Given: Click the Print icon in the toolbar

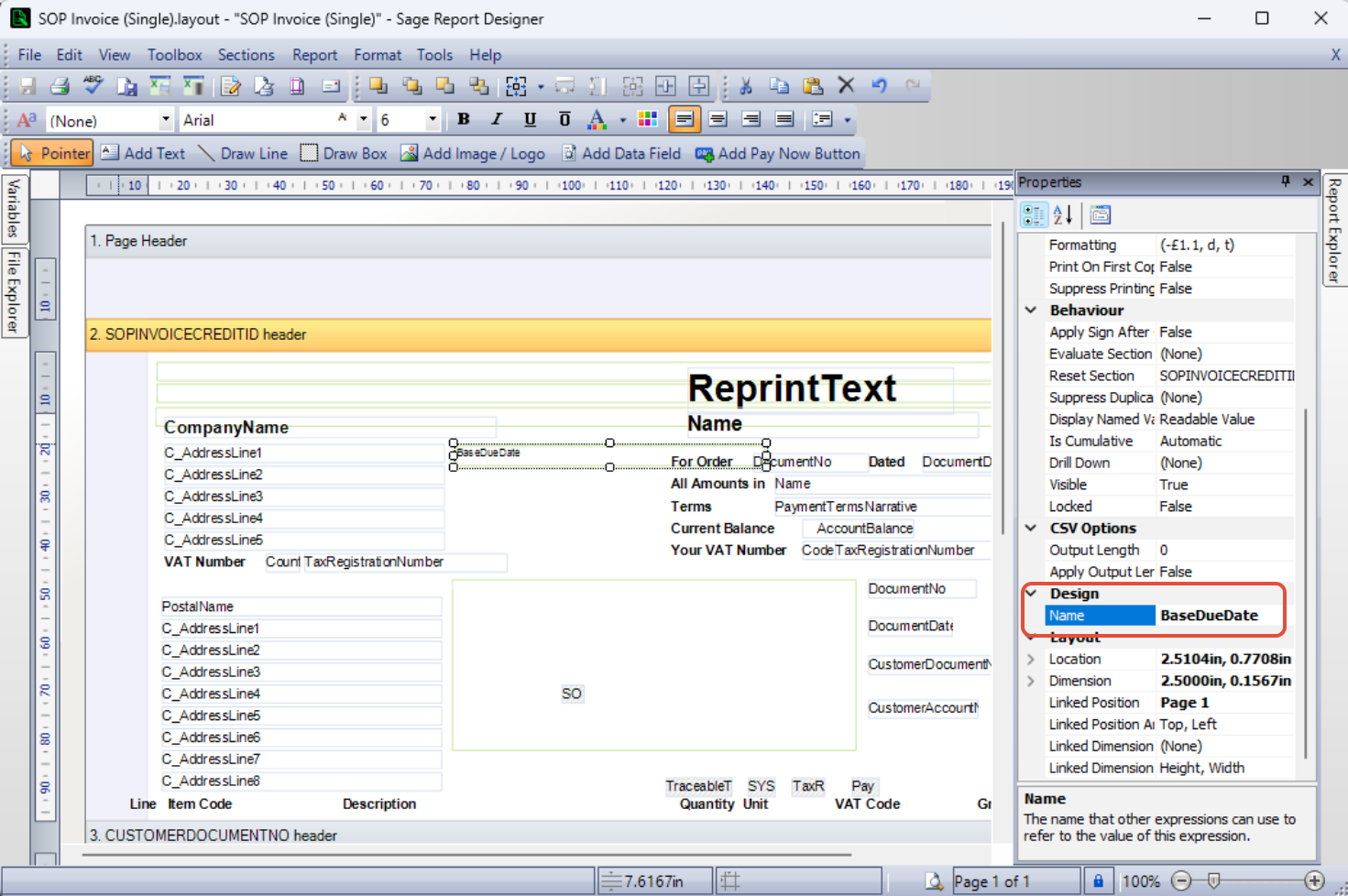Looking at the screenshot, I should pyautogui.click(x=60, y=86).
